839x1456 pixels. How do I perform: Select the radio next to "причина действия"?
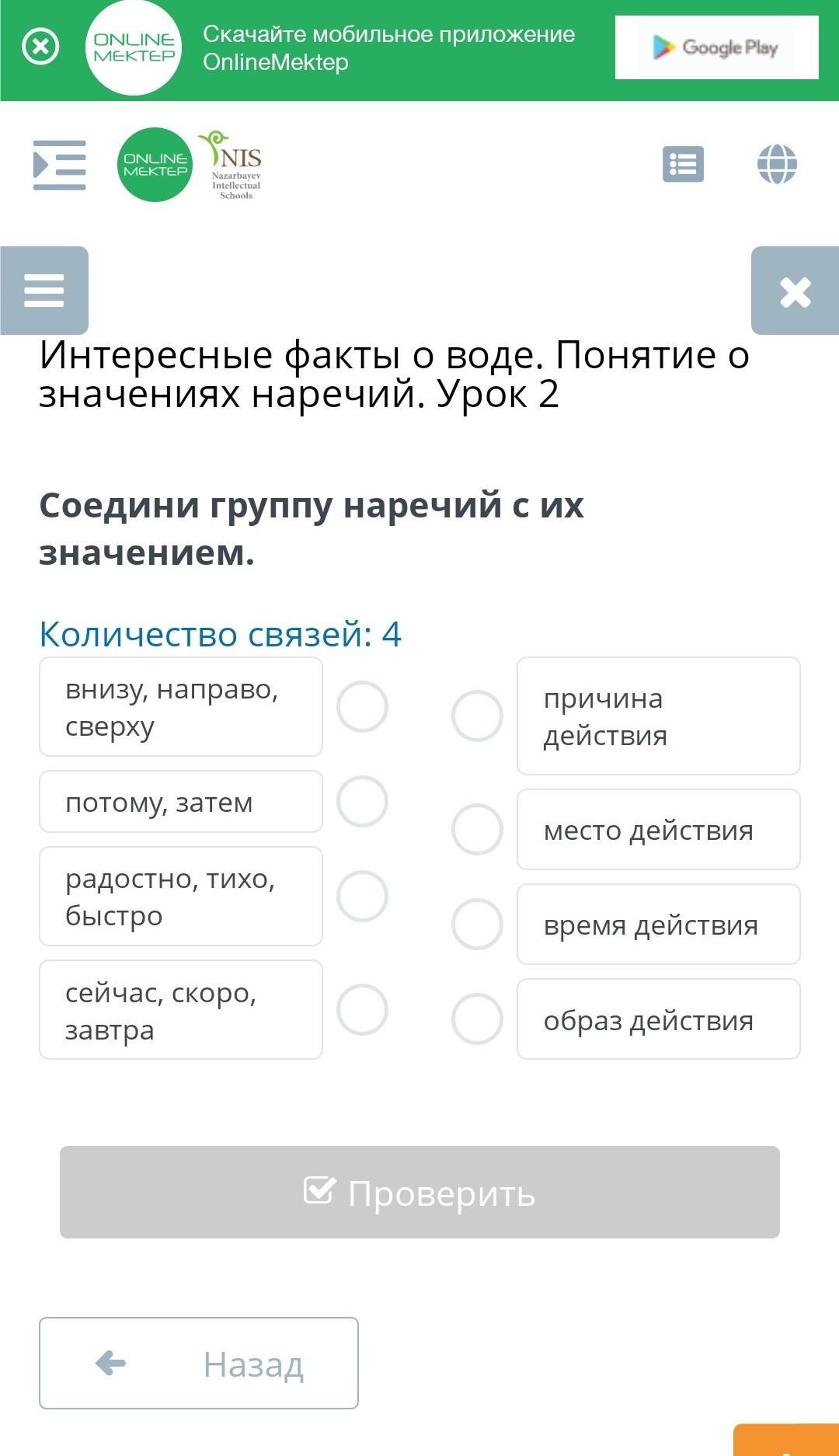pos(477,716)
